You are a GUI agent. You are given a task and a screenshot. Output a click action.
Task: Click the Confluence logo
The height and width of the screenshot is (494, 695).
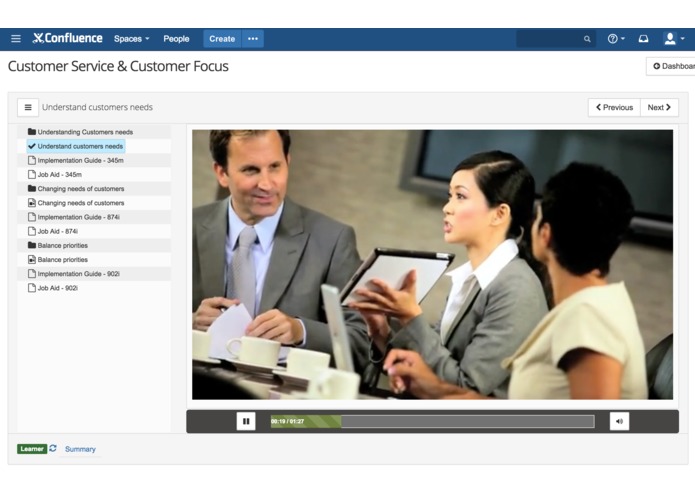pyautogui.click(x=67, y=39)
